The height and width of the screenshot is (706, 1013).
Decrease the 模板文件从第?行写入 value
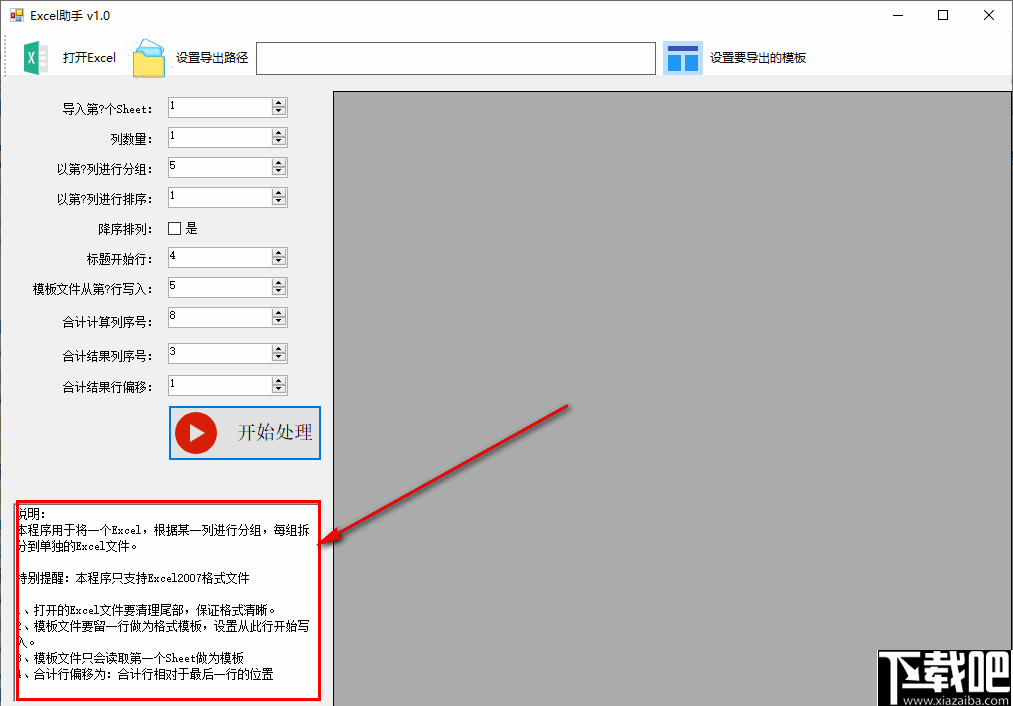pyautogui.click(x=279, y=291)
